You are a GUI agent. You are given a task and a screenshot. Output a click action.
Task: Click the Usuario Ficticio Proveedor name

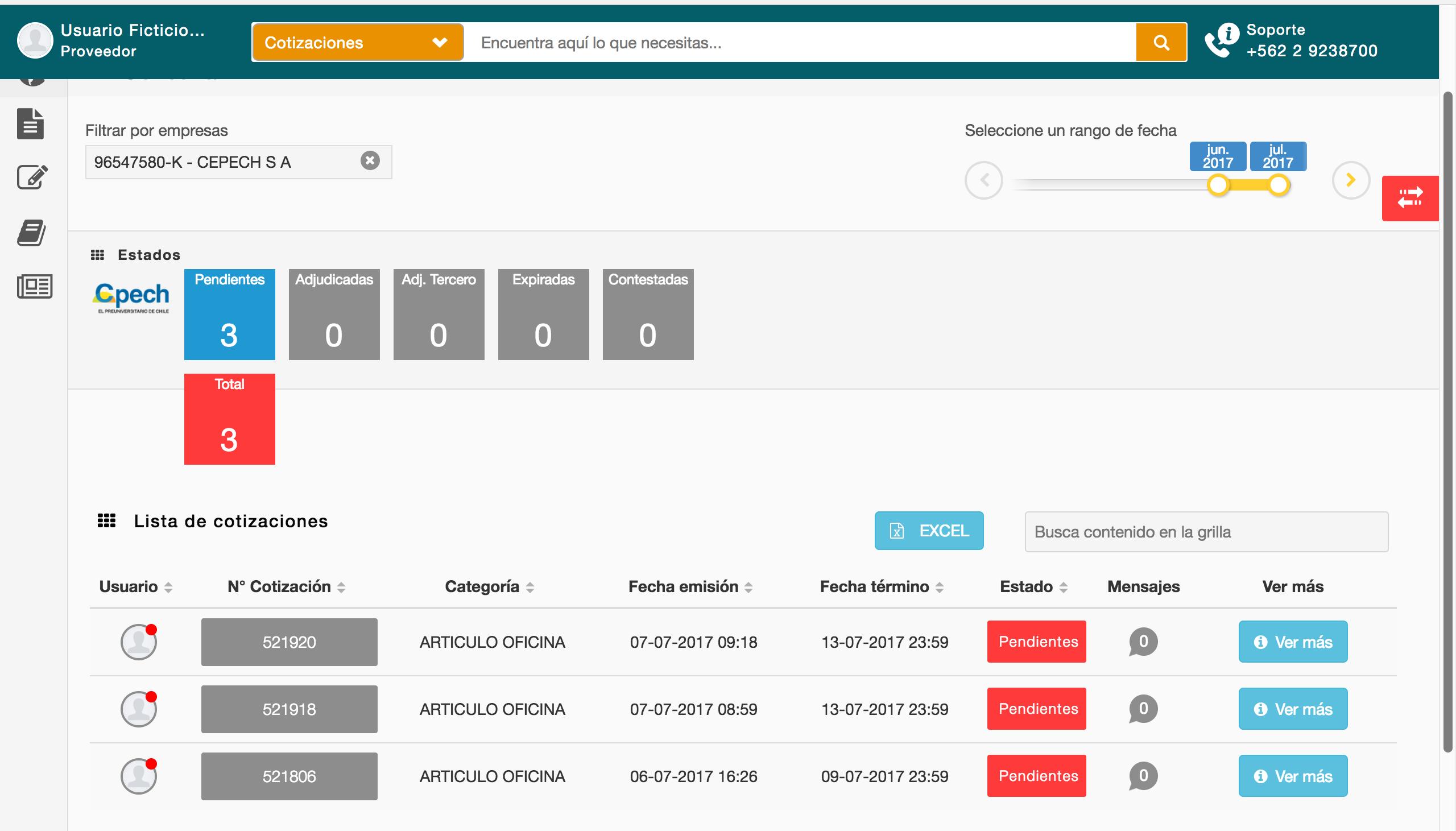click(x=133, y=40)
